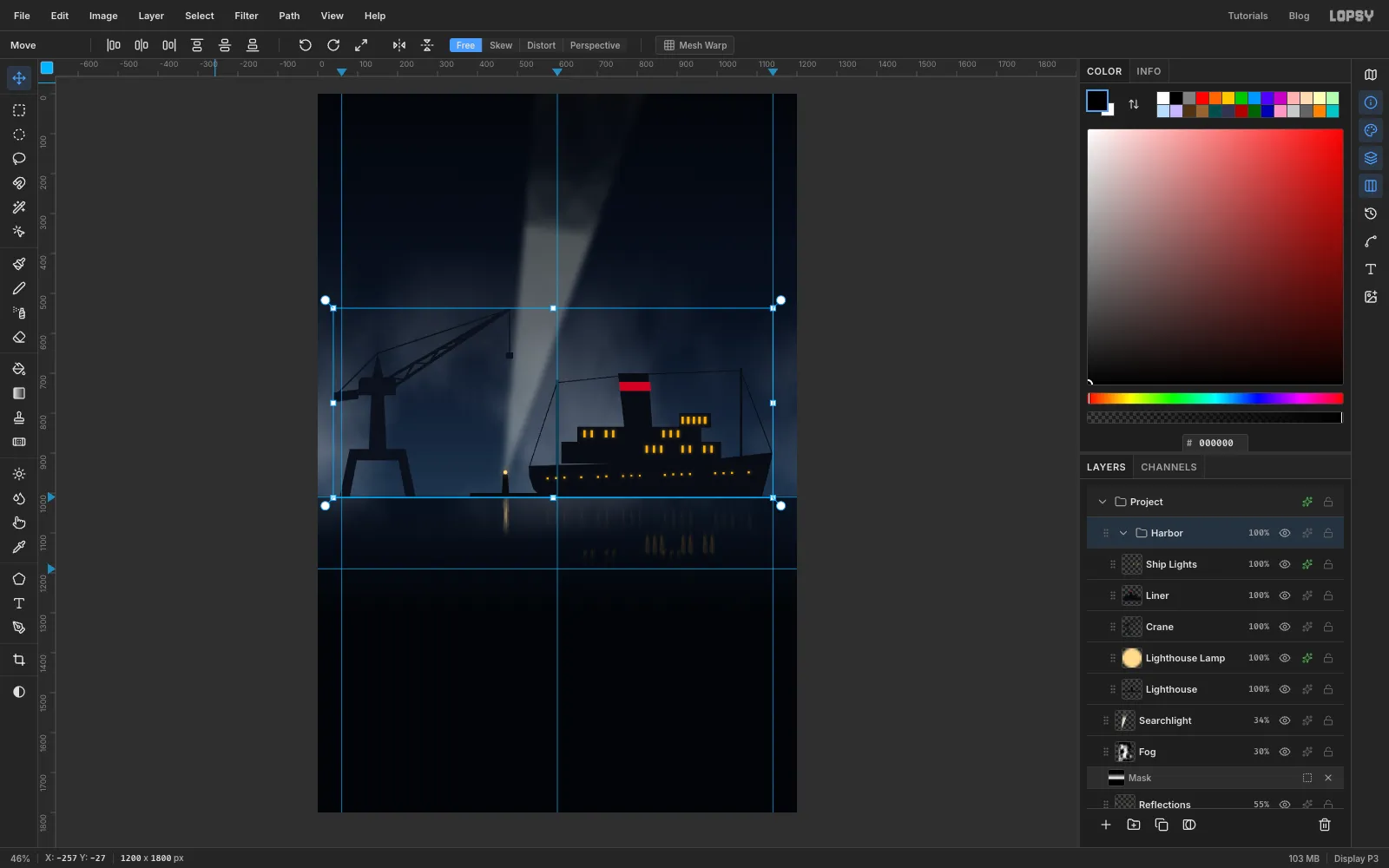Hide the Crane layer
The image size is (1389, 868).
(1285, 627)
